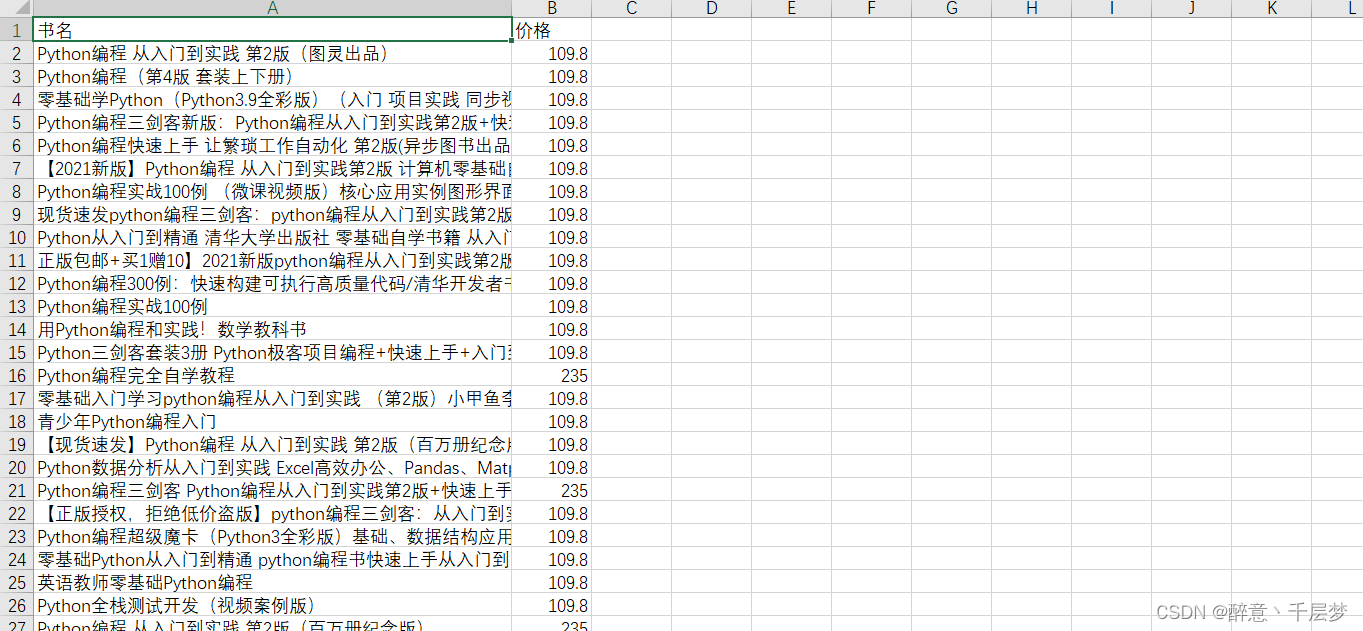Select column H header
The height and width of the screenshot is (631, 1363).
[1031, 8]
